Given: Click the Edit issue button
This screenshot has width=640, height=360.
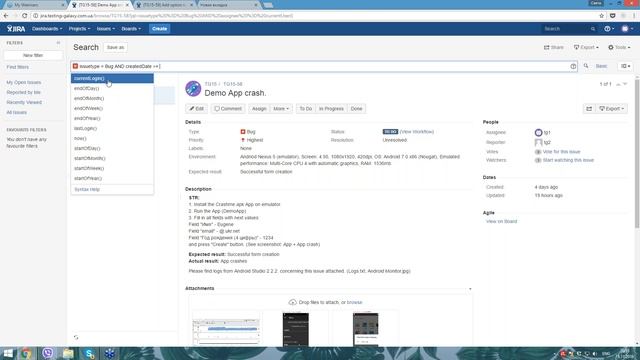Looking at the screenshot, I should [x=196, y=109].
